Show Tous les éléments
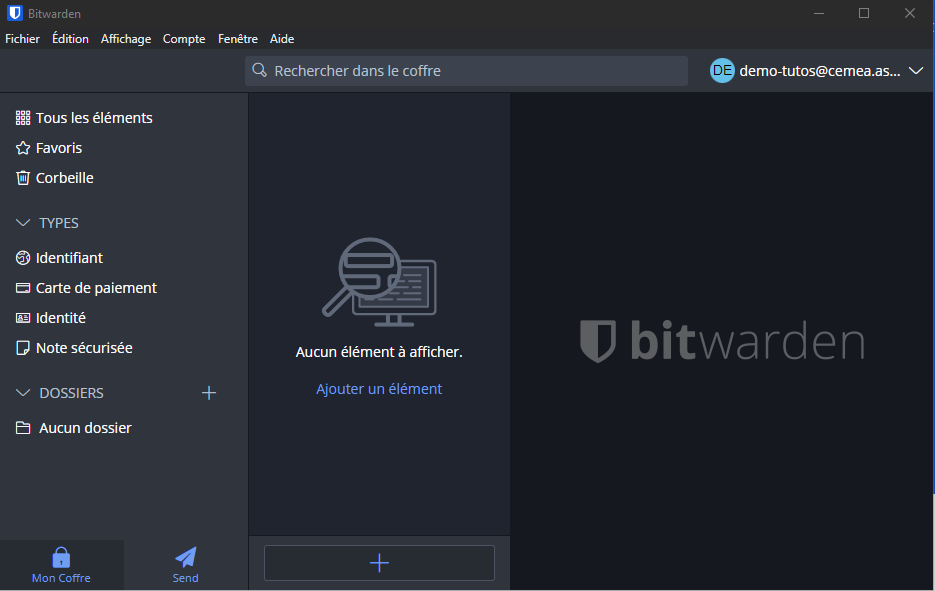 pos(94,118)
